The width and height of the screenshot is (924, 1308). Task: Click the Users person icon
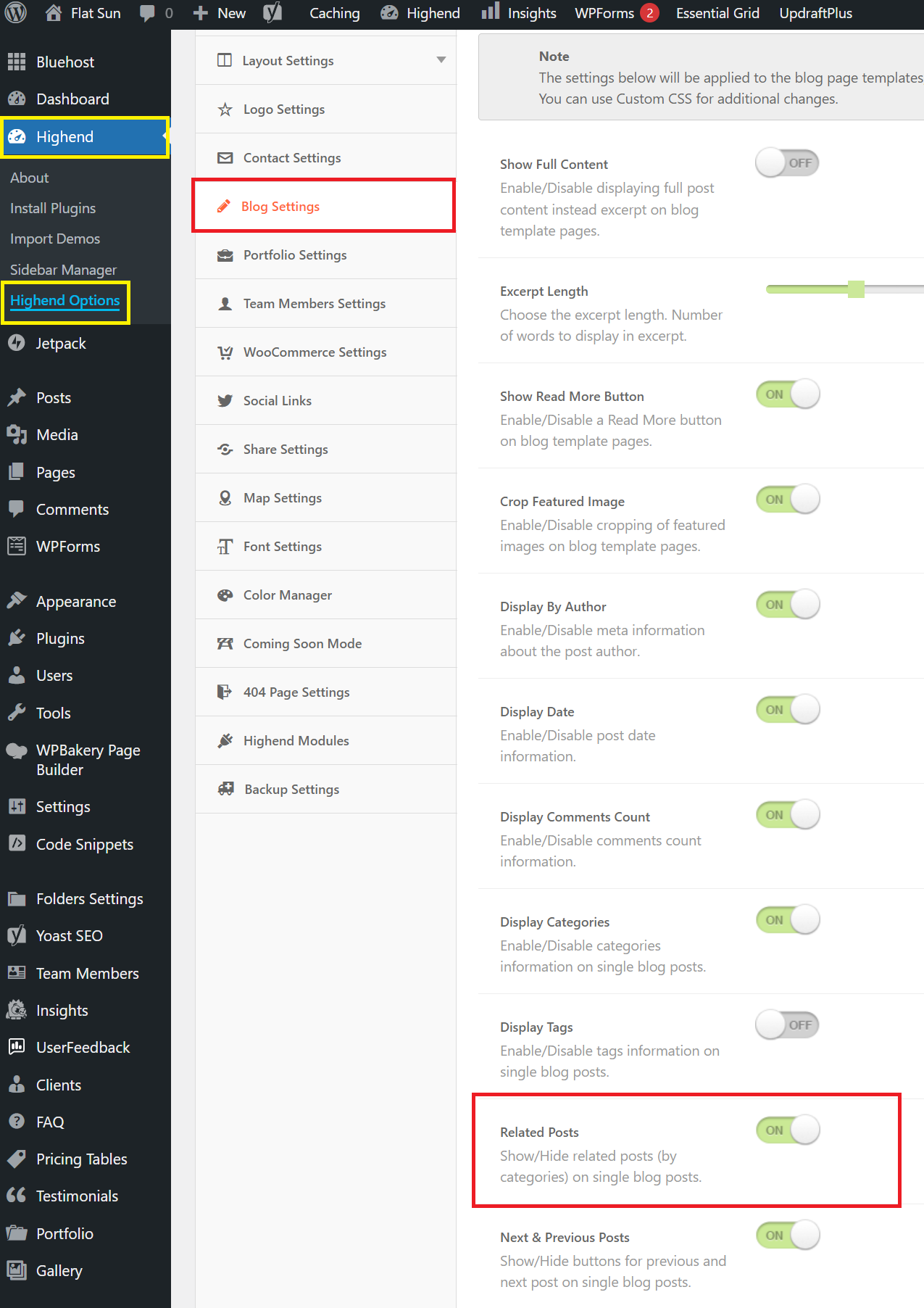click(x=17, y=675)
